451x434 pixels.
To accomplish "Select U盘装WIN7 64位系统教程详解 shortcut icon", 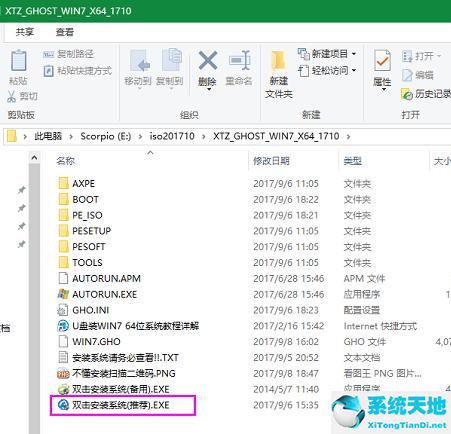I will click(63, 326).
